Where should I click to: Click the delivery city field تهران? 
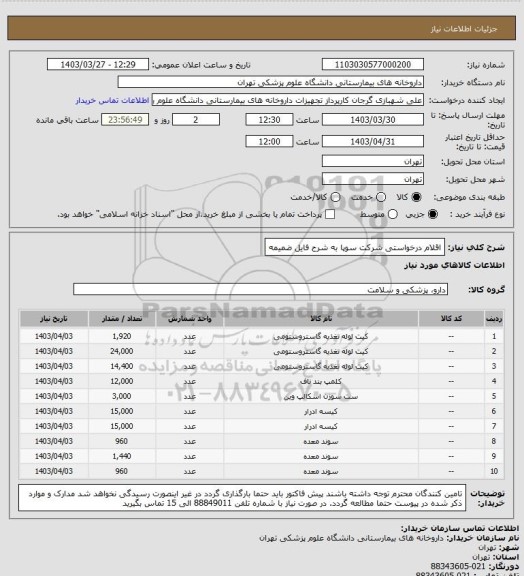tap(373, 179)
